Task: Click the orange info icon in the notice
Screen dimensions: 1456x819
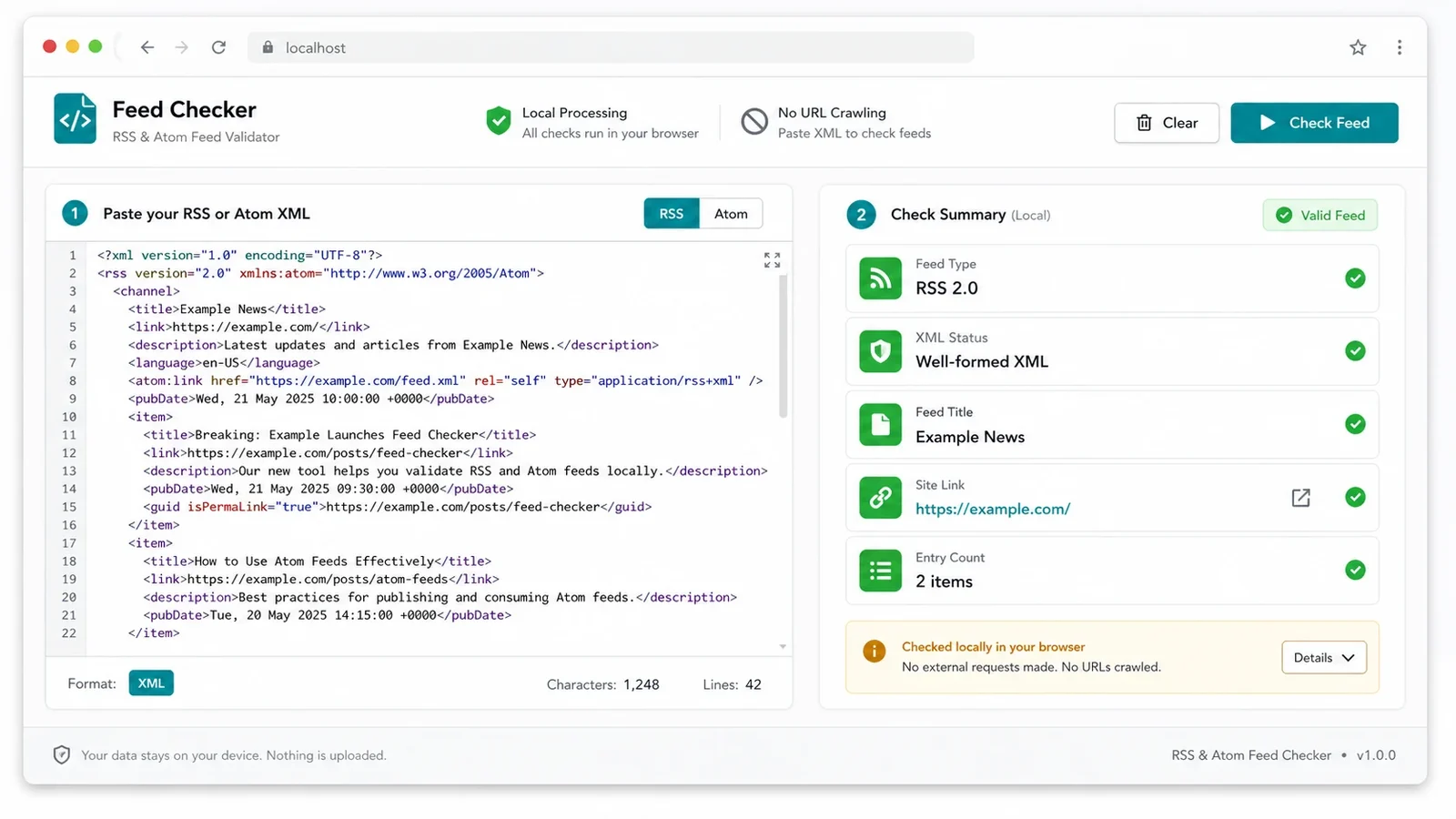Action: (x=874, y=651)
